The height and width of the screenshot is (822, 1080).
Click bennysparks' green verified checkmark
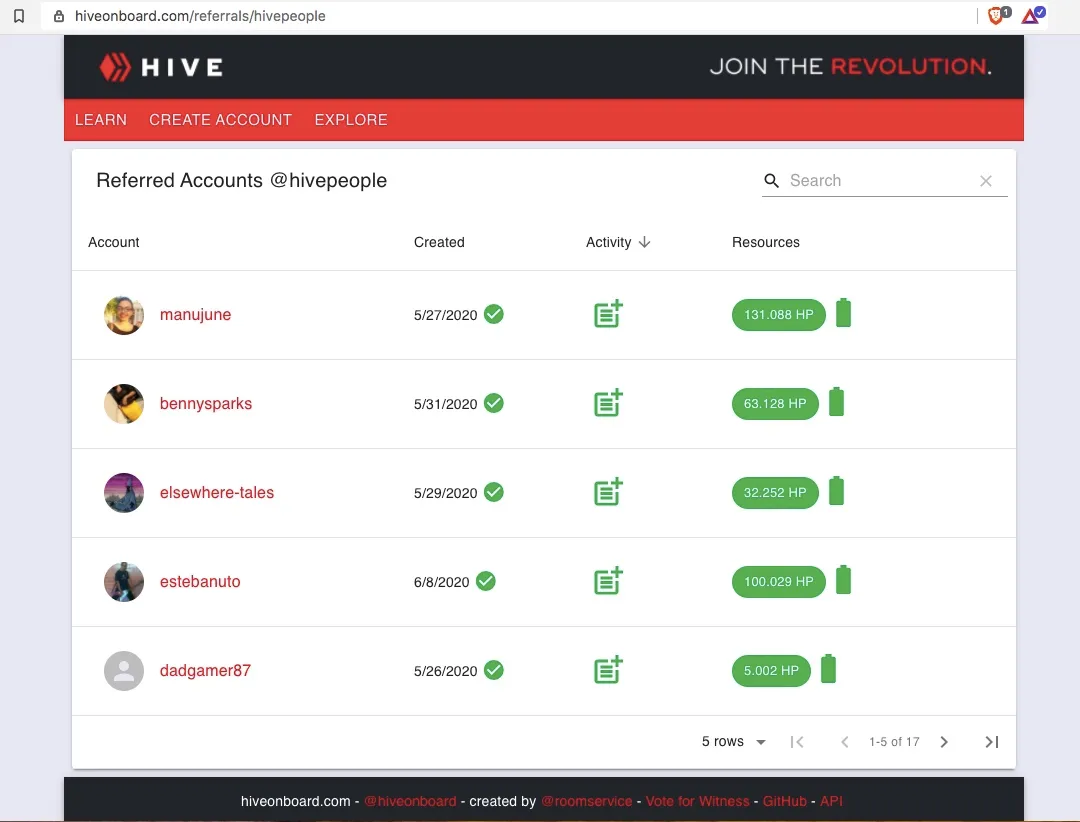point(494,403)
